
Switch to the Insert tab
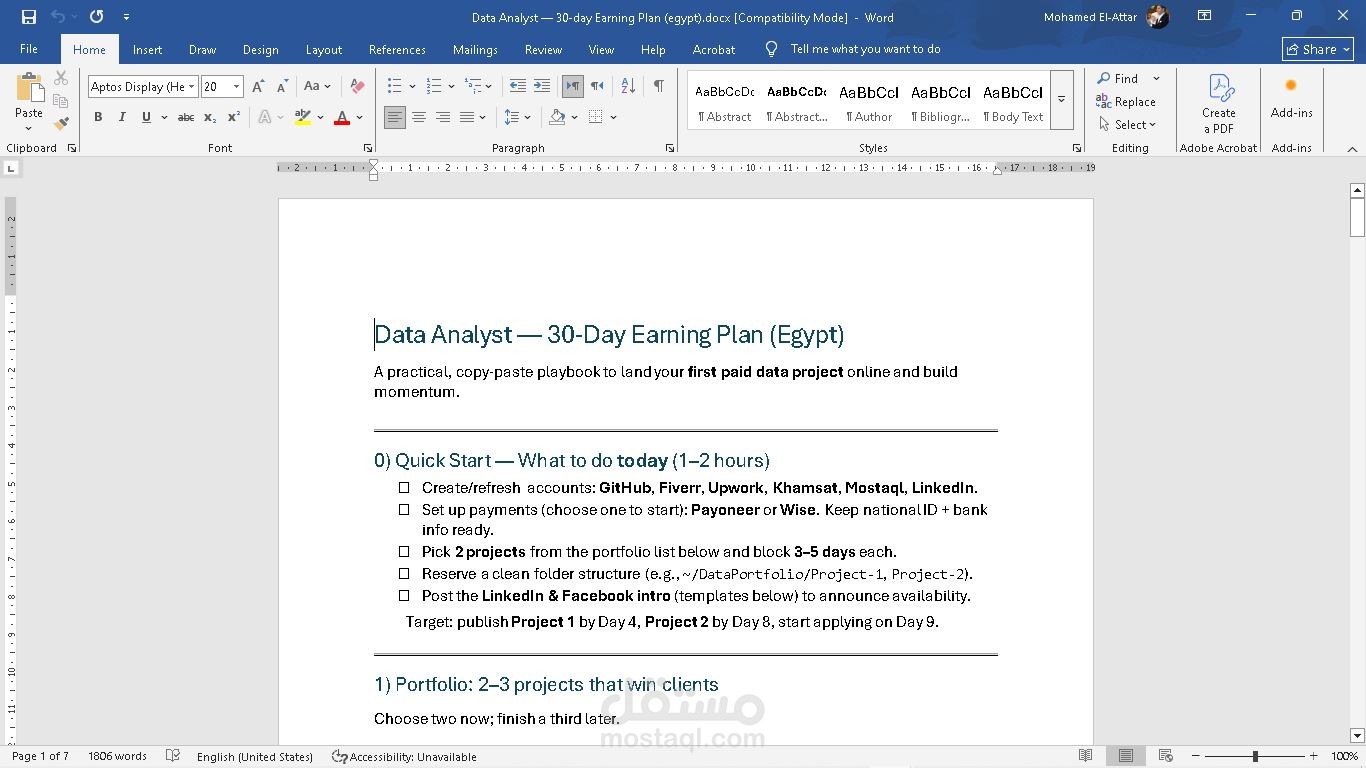coord(147,49)
